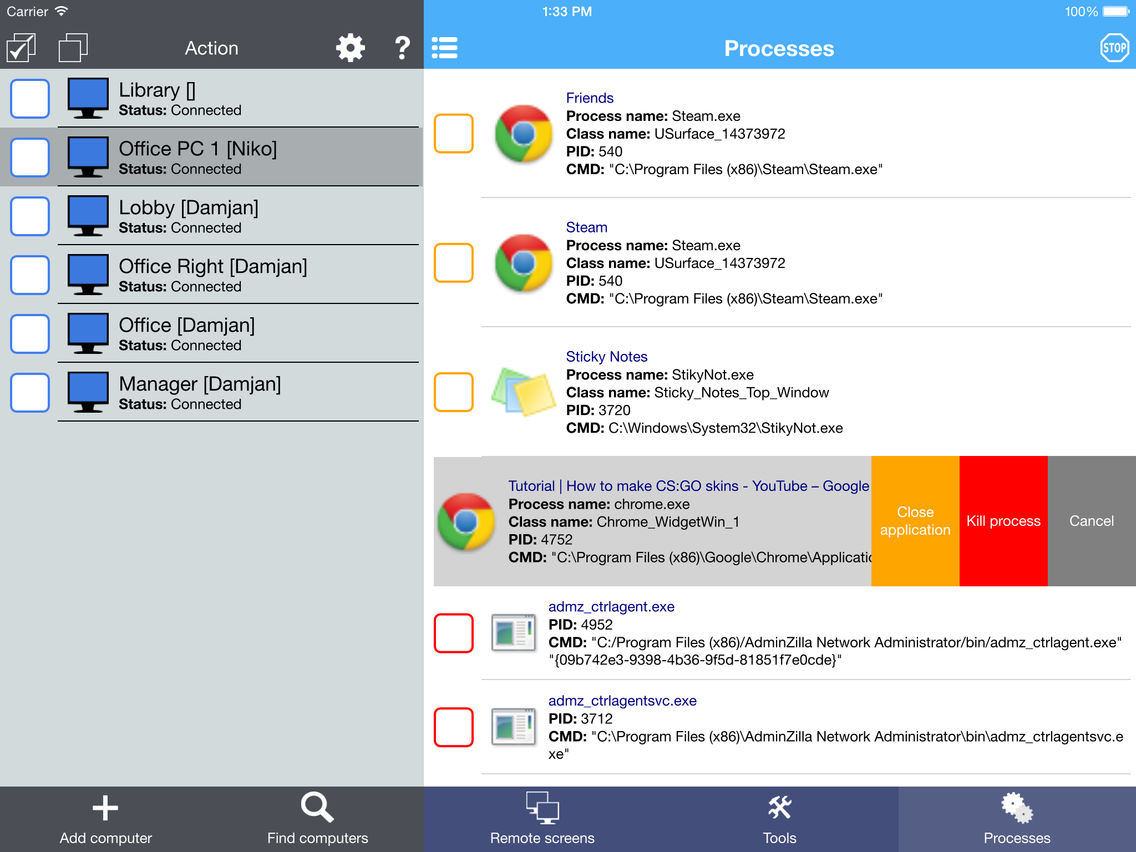Tick the admz_ctrlagentsvc.exe red checkbox
Image resolution: width=1136 pixels, height=852 pixels.
454,727
